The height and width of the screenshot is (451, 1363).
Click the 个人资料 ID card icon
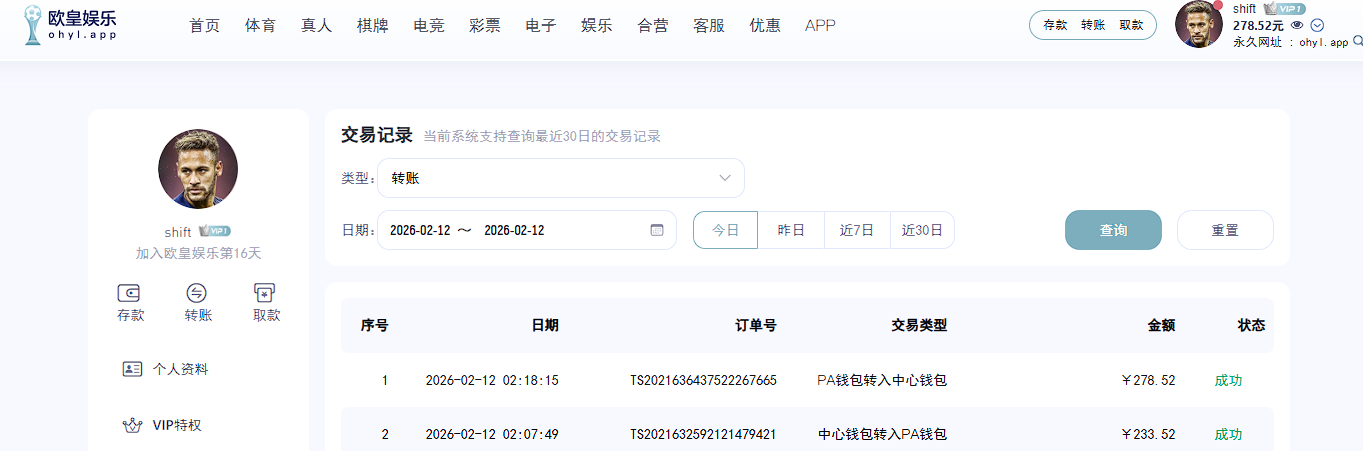132,369
